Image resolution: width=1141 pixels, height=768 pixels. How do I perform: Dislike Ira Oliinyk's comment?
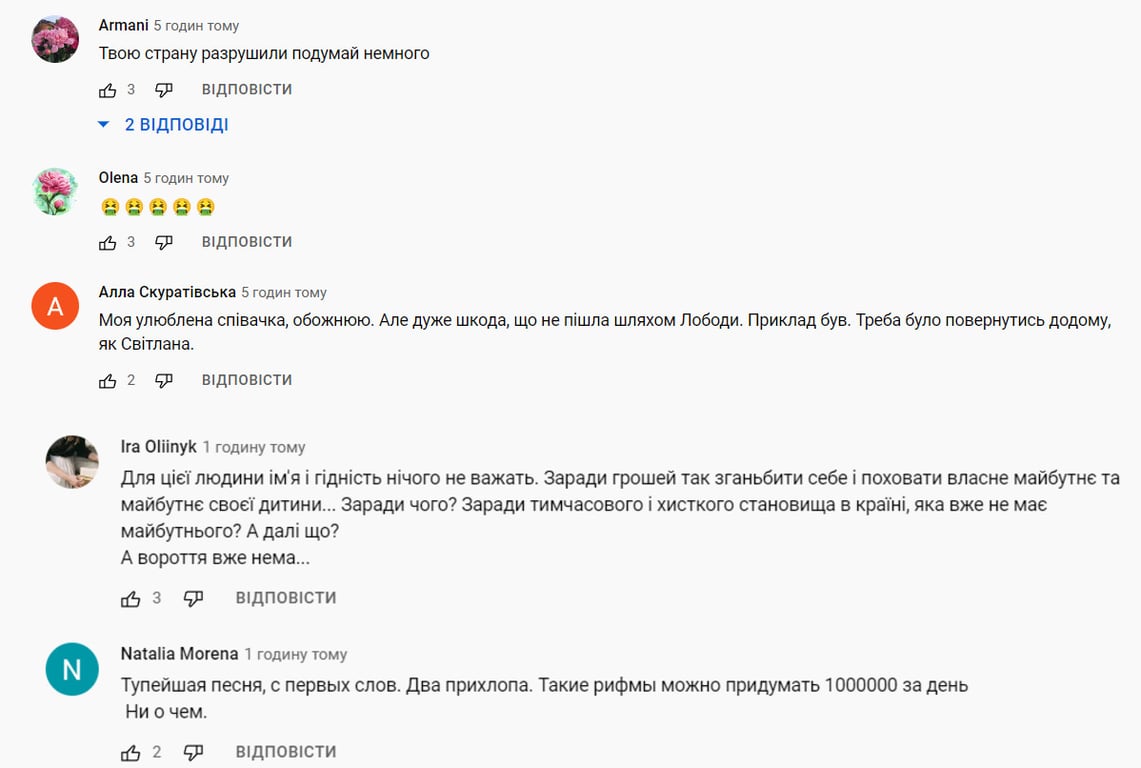[193, 598]
